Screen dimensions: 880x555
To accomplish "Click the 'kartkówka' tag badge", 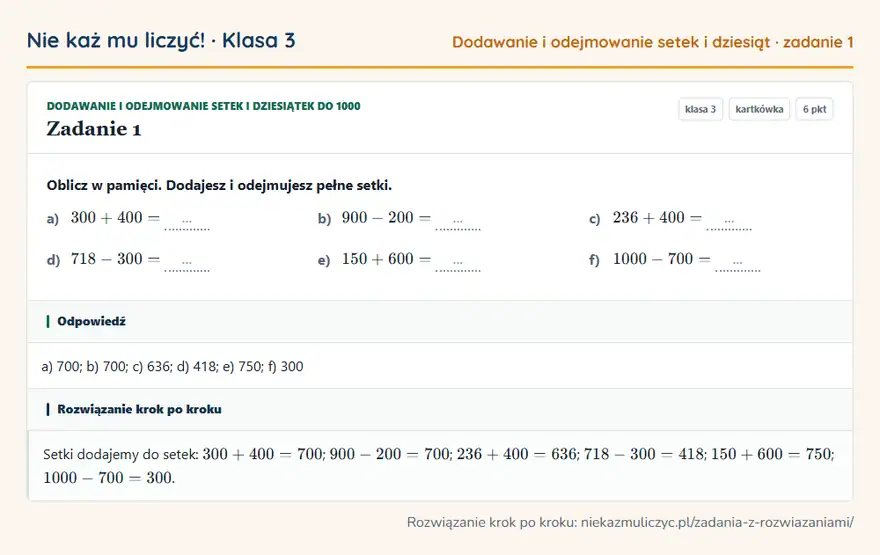I will [759, 109].
